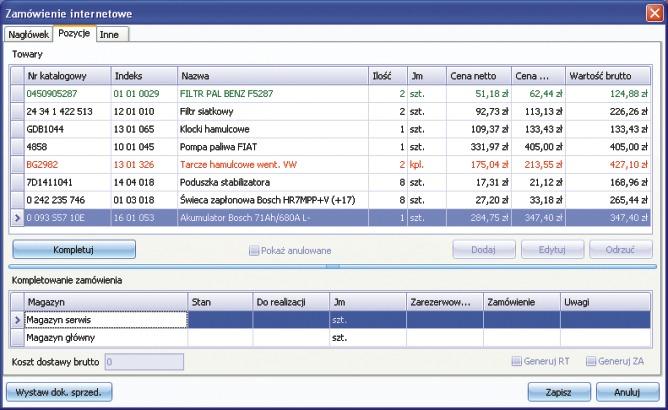
Task: Click the Cena netto column header
Action: (x=479, y=76)
